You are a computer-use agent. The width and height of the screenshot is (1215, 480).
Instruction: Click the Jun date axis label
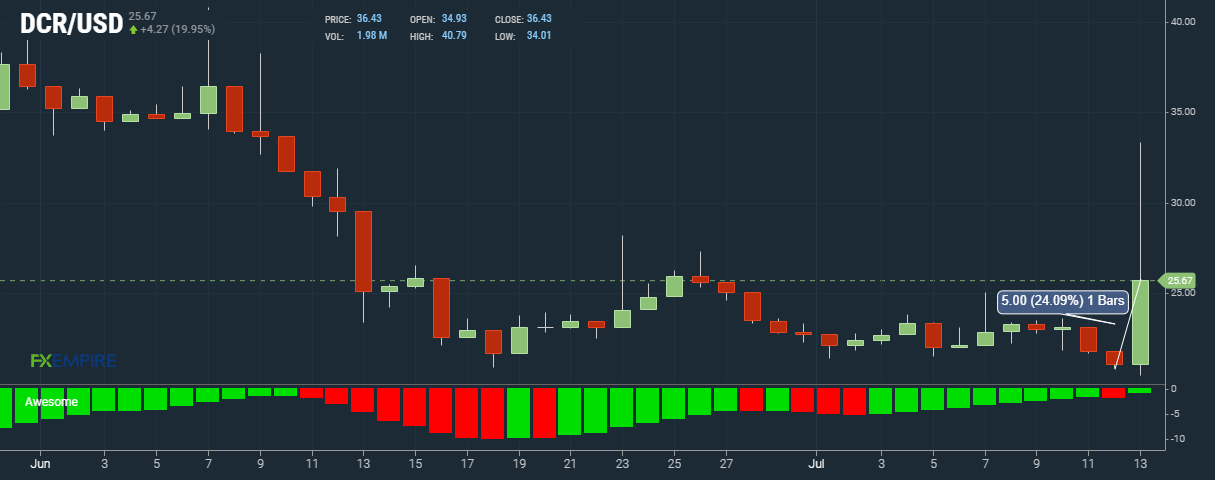point(40,464)
